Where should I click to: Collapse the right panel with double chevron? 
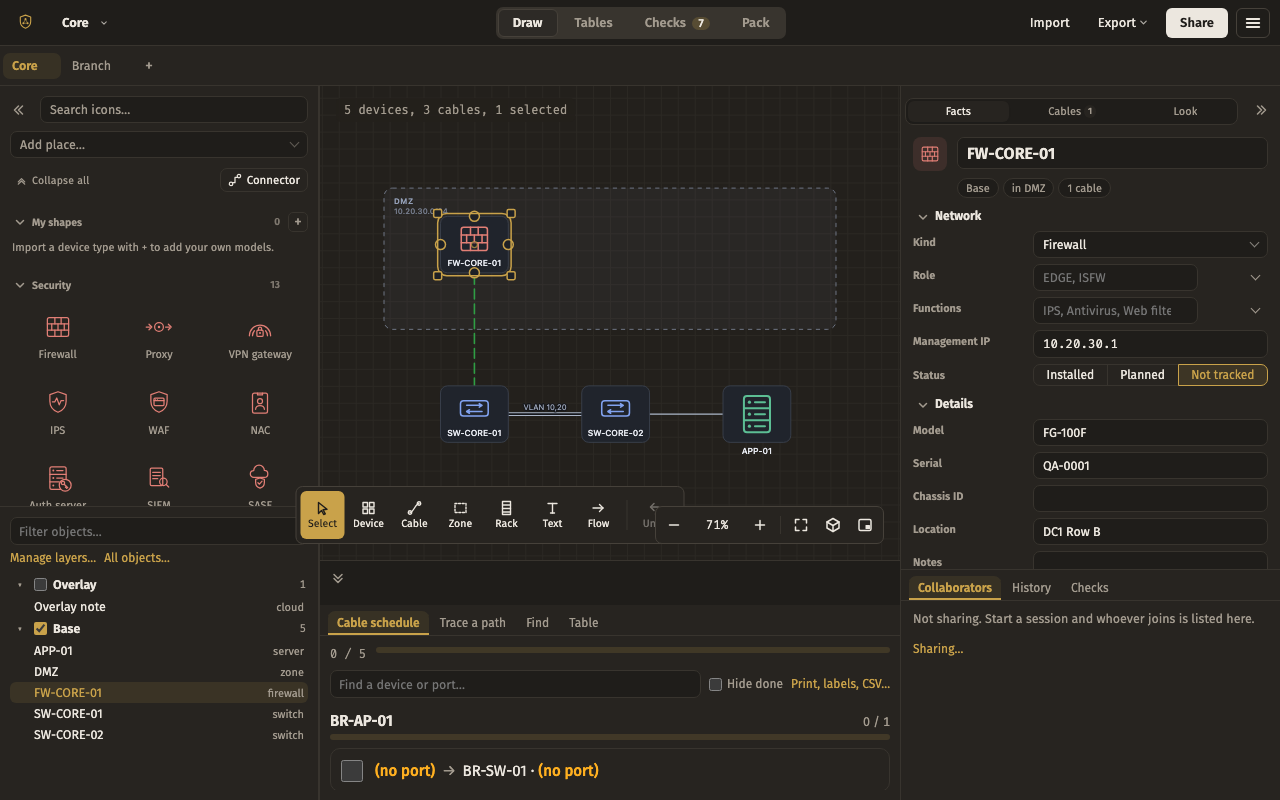1261,111
